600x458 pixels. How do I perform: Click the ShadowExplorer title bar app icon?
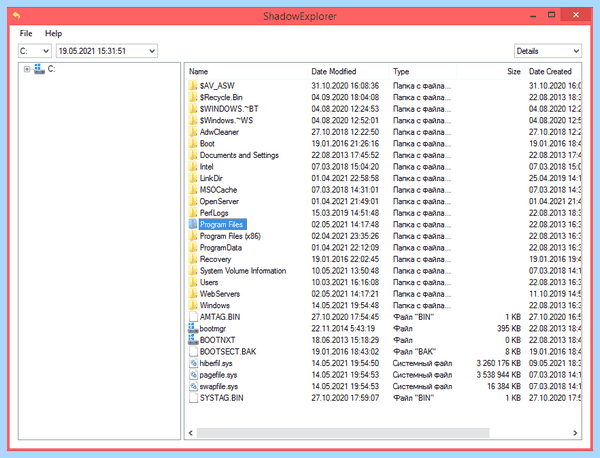(16, 16)
